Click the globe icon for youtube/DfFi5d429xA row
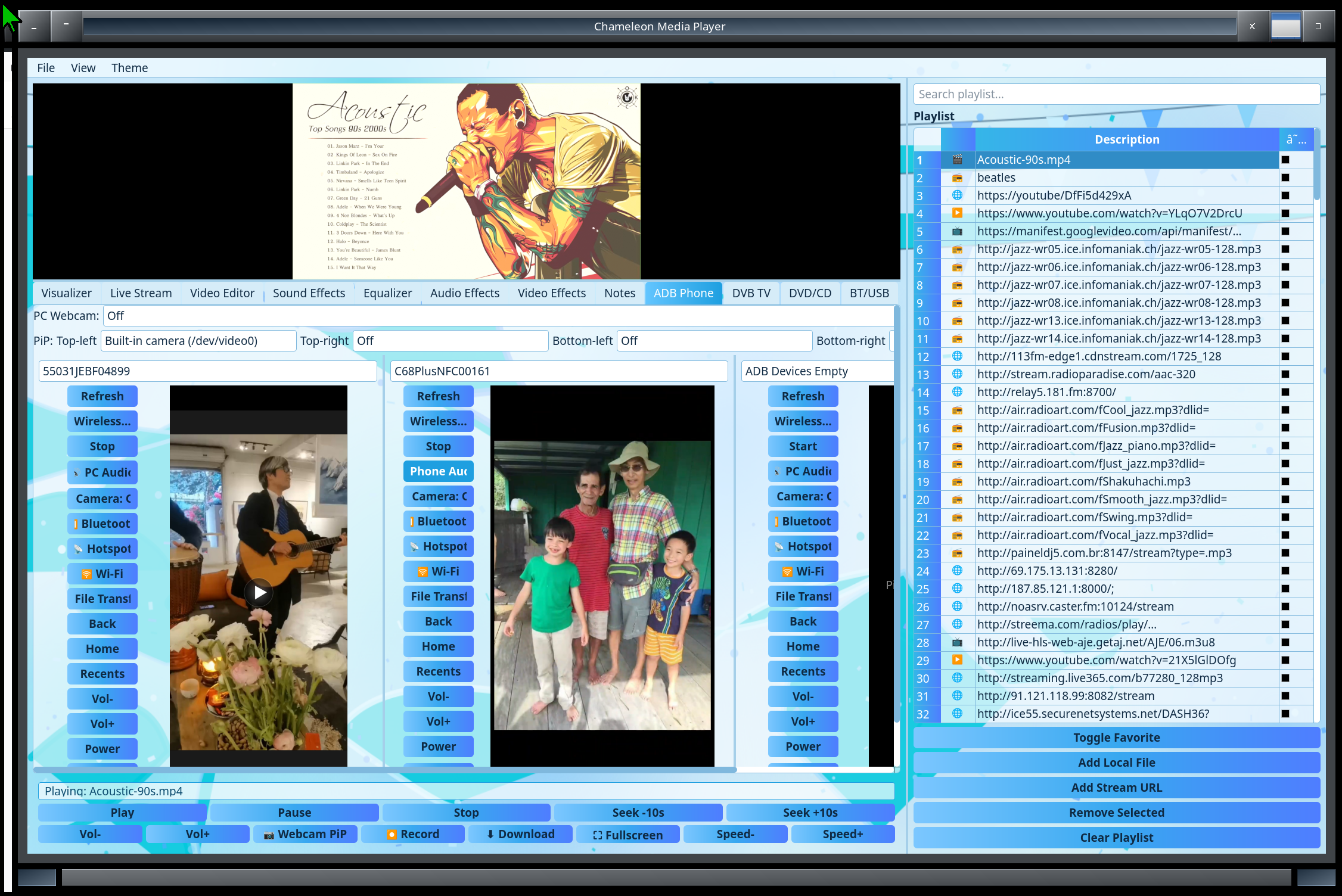Viewport: 1342px width, 896px height. point(958,195)
